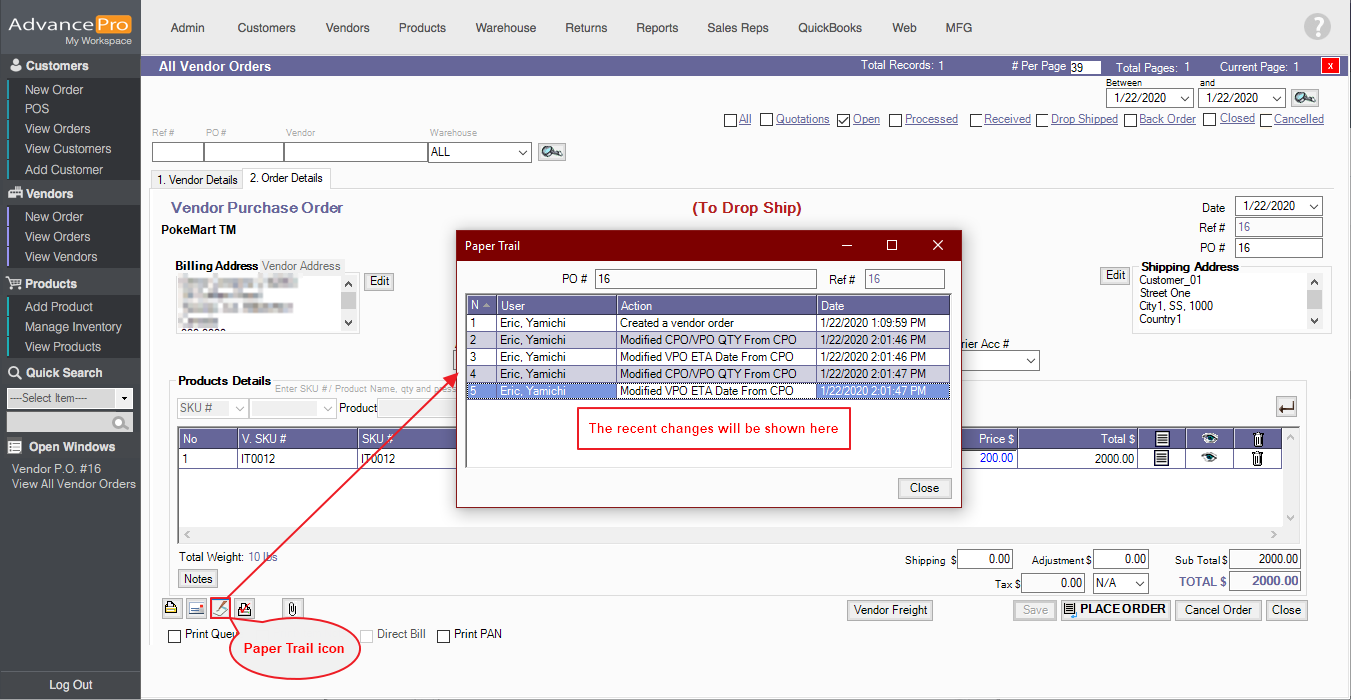This screenshot has height=700, width=1351.
Task: Open the Warehouse menu
Action: pos(505,28)
